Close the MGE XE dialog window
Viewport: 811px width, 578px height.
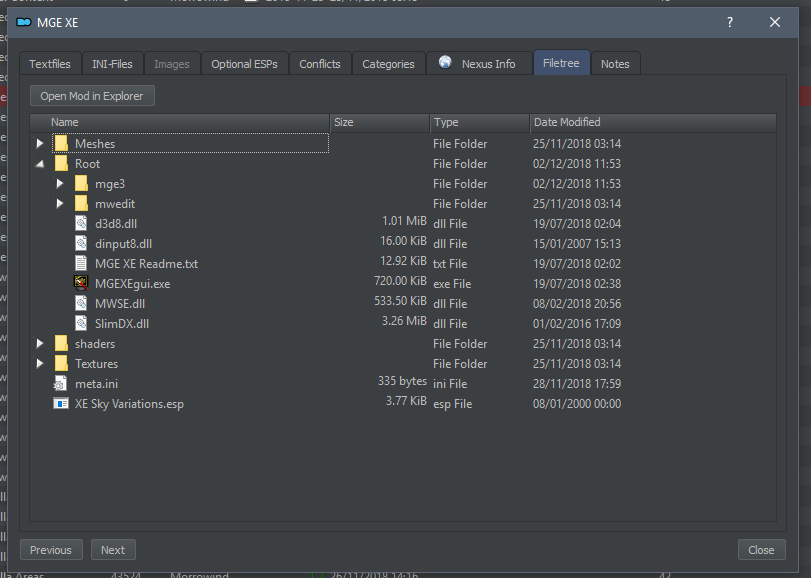coord(775,22)
